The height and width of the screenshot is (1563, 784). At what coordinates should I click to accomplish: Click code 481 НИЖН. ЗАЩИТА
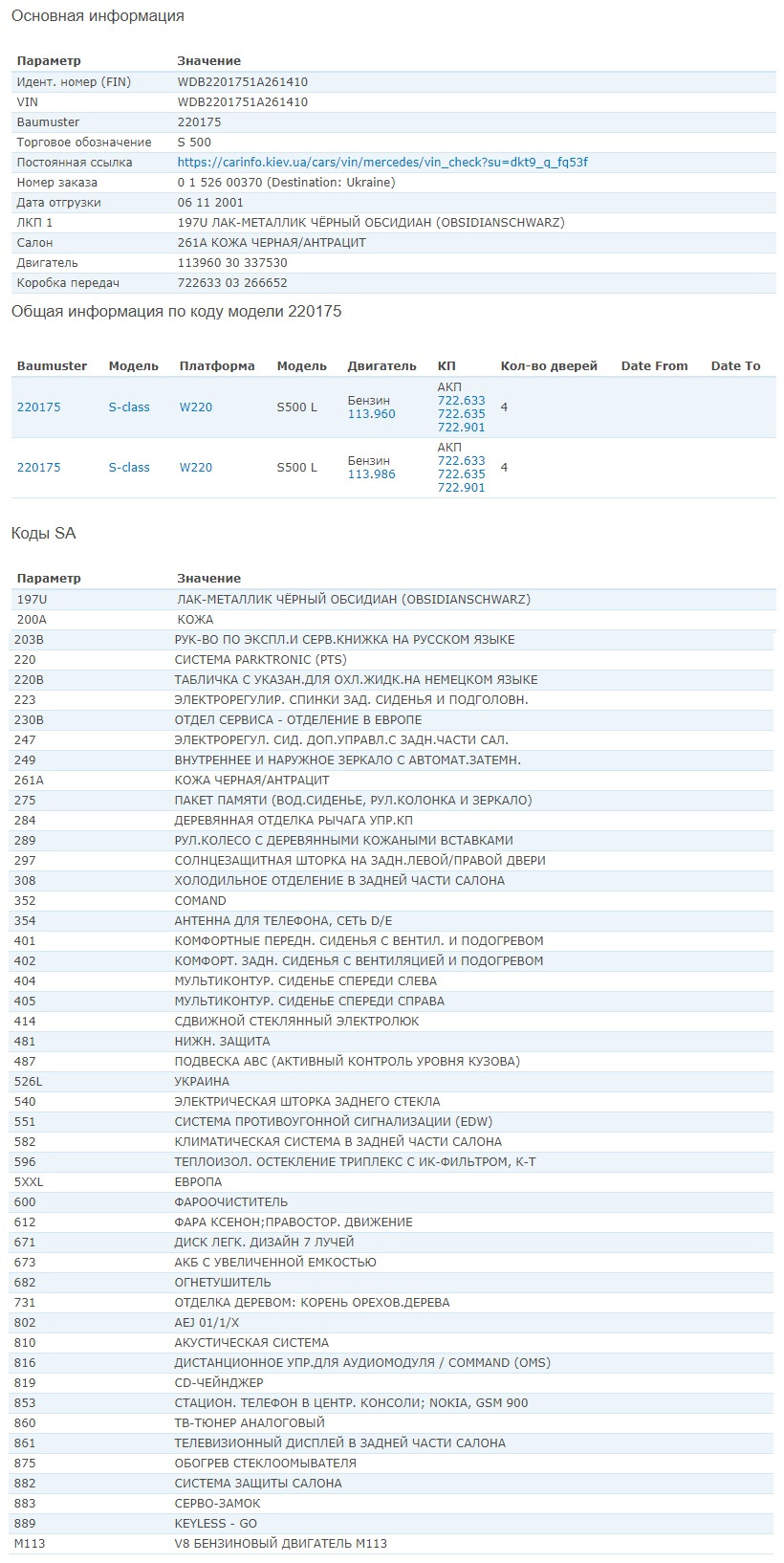(392, 1042)
